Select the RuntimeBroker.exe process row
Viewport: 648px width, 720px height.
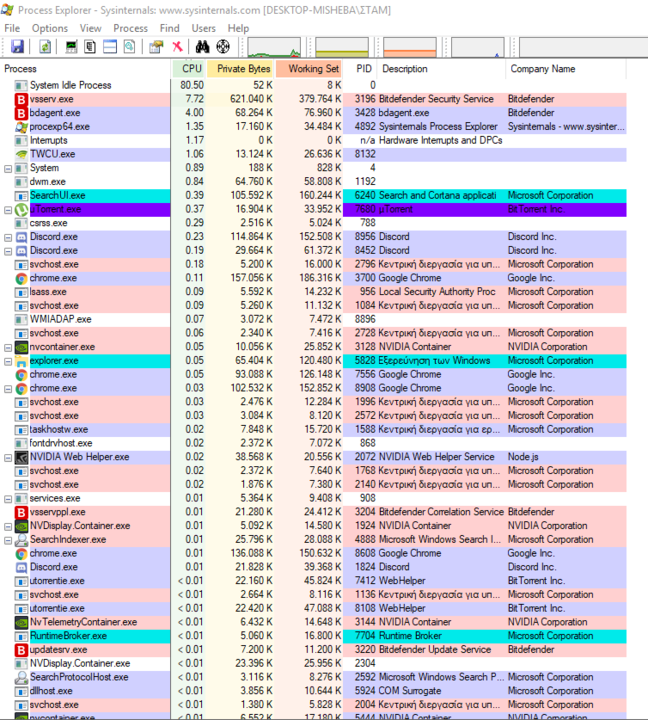click(x=314, y=636)
